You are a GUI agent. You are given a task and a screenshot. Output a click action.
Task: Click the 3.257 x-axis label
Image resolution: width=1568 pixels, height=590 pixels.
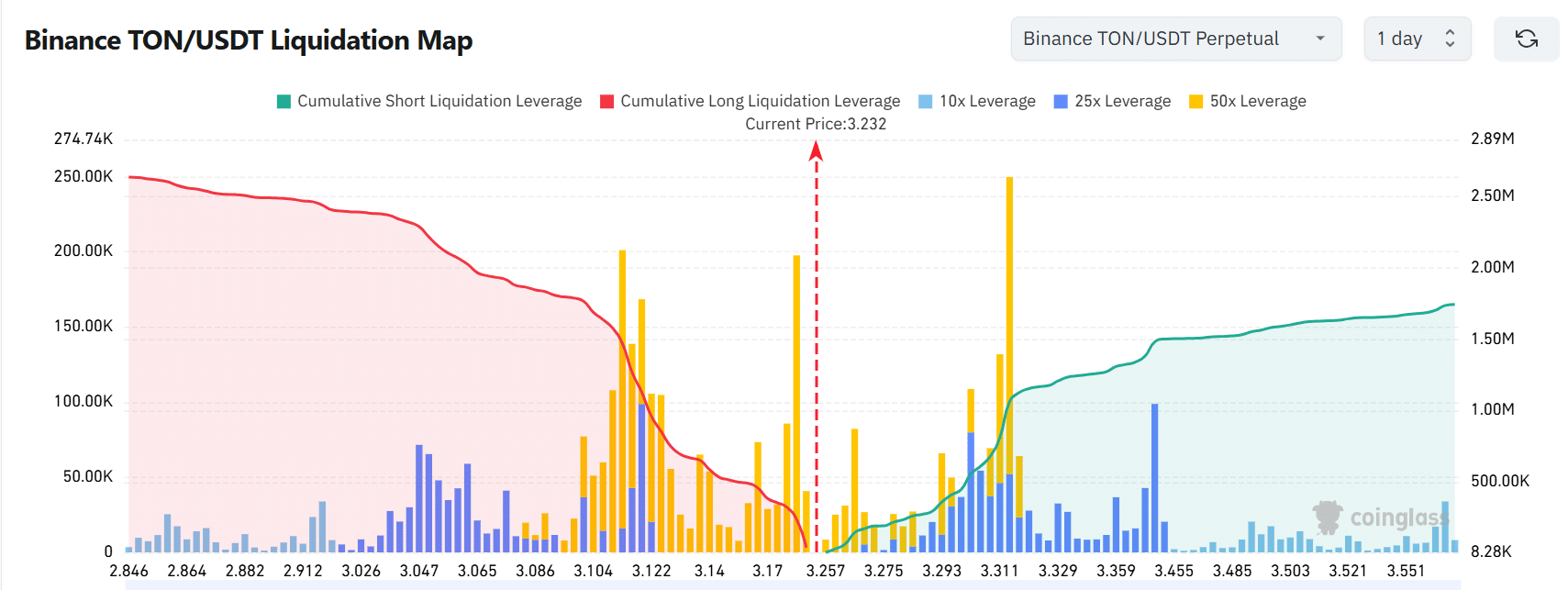(826, 571)
